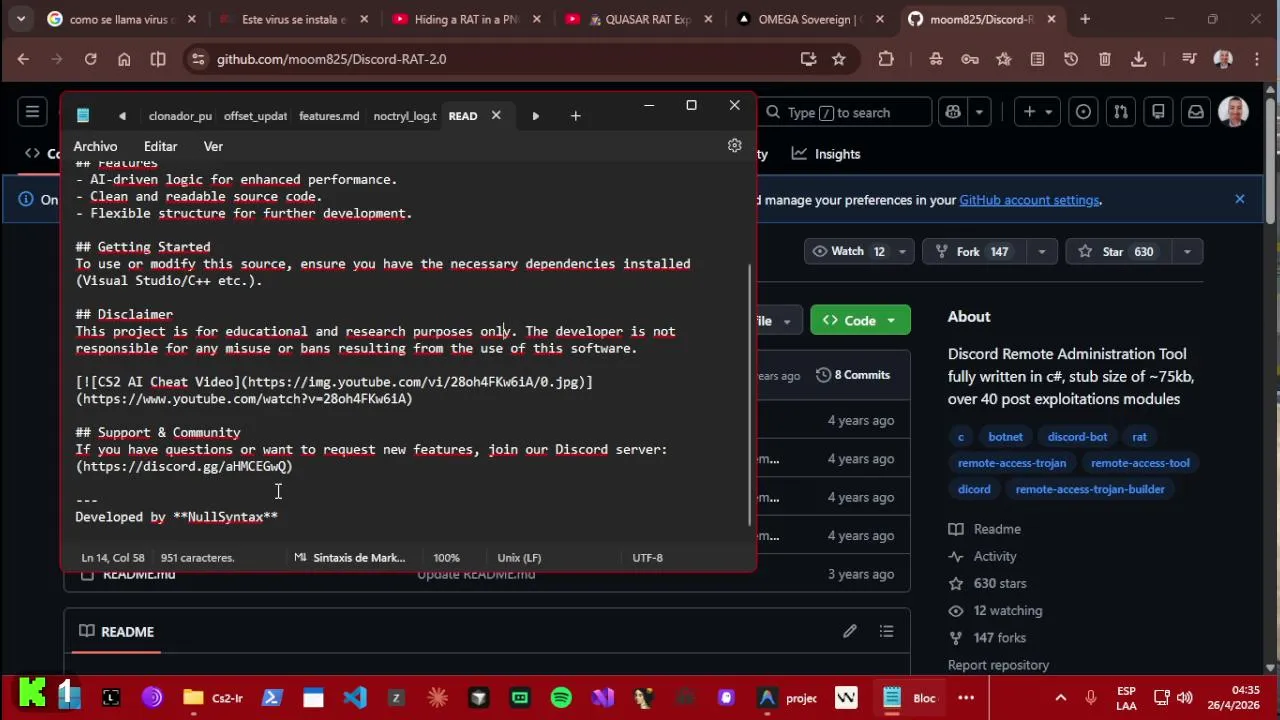Open Visual Studio Code from taskbar
1280x720 pixels.
tap(355, 697)
